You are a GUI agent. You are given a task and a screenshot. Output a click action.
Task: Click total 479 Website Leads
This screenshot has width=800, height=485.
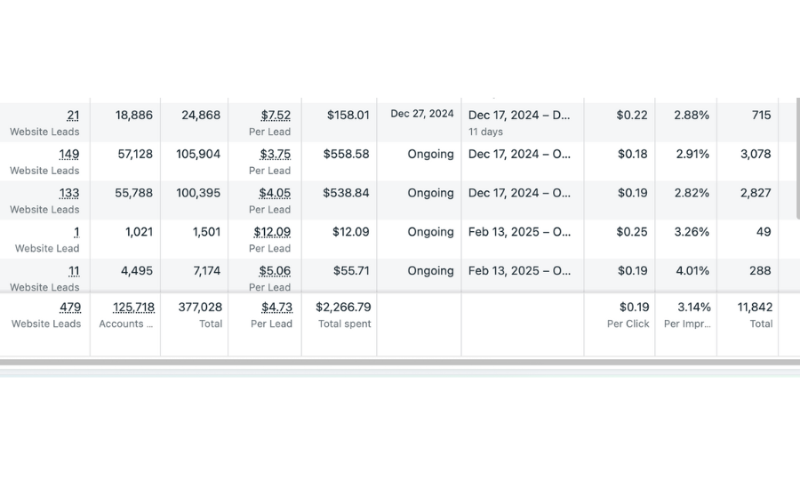coord(70,307)
